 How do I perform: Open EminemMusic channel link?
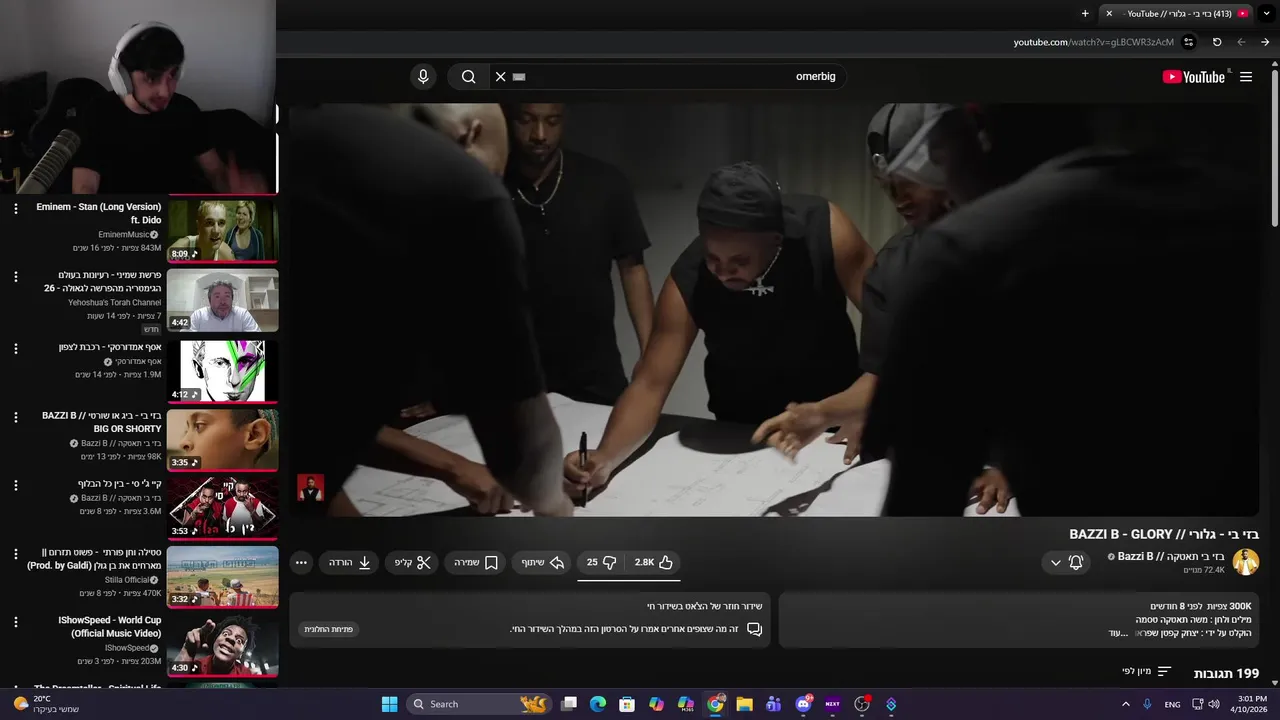[x=123, y=234]
